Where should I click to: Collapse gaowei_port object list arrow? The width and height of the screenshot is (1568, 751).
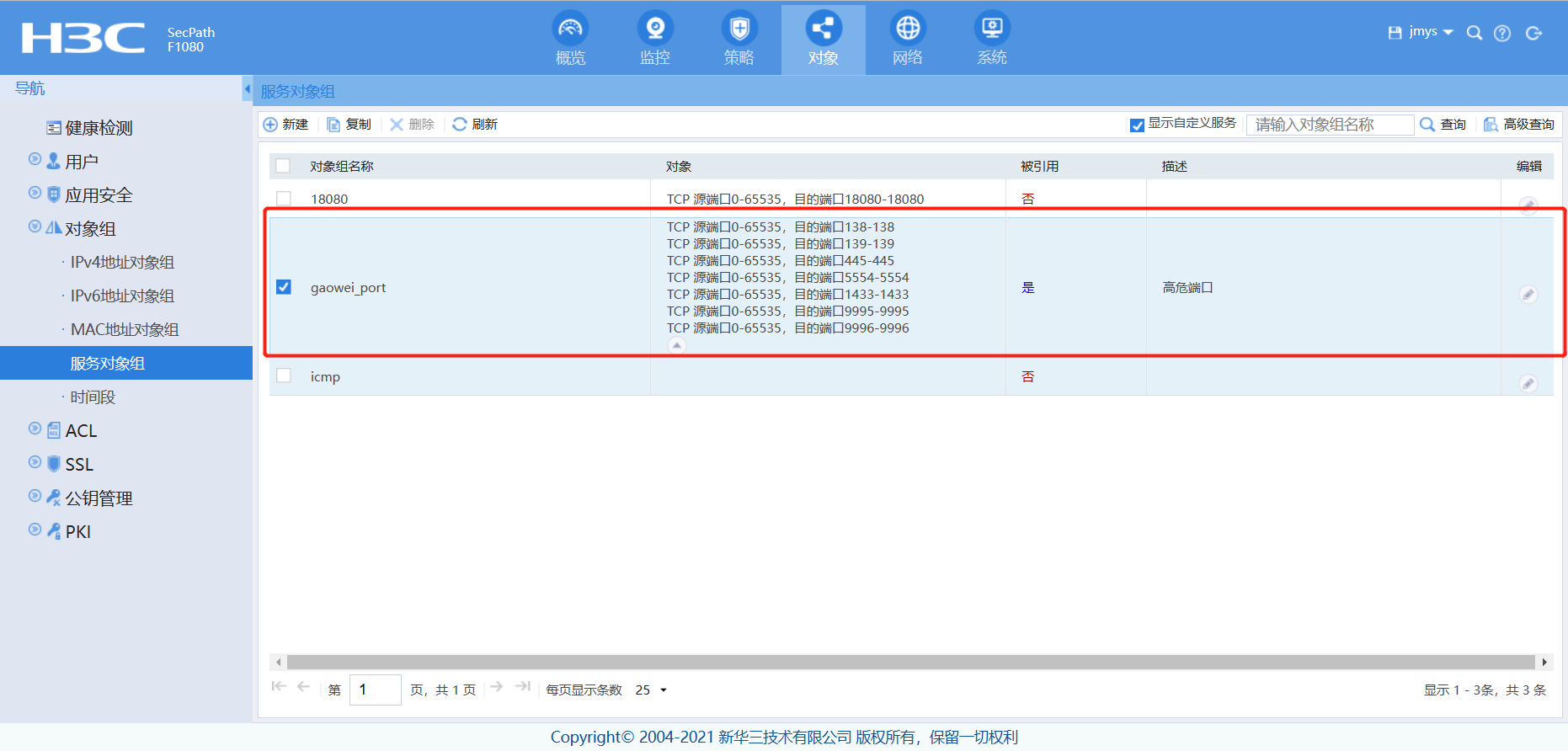(x=676, y=345)
